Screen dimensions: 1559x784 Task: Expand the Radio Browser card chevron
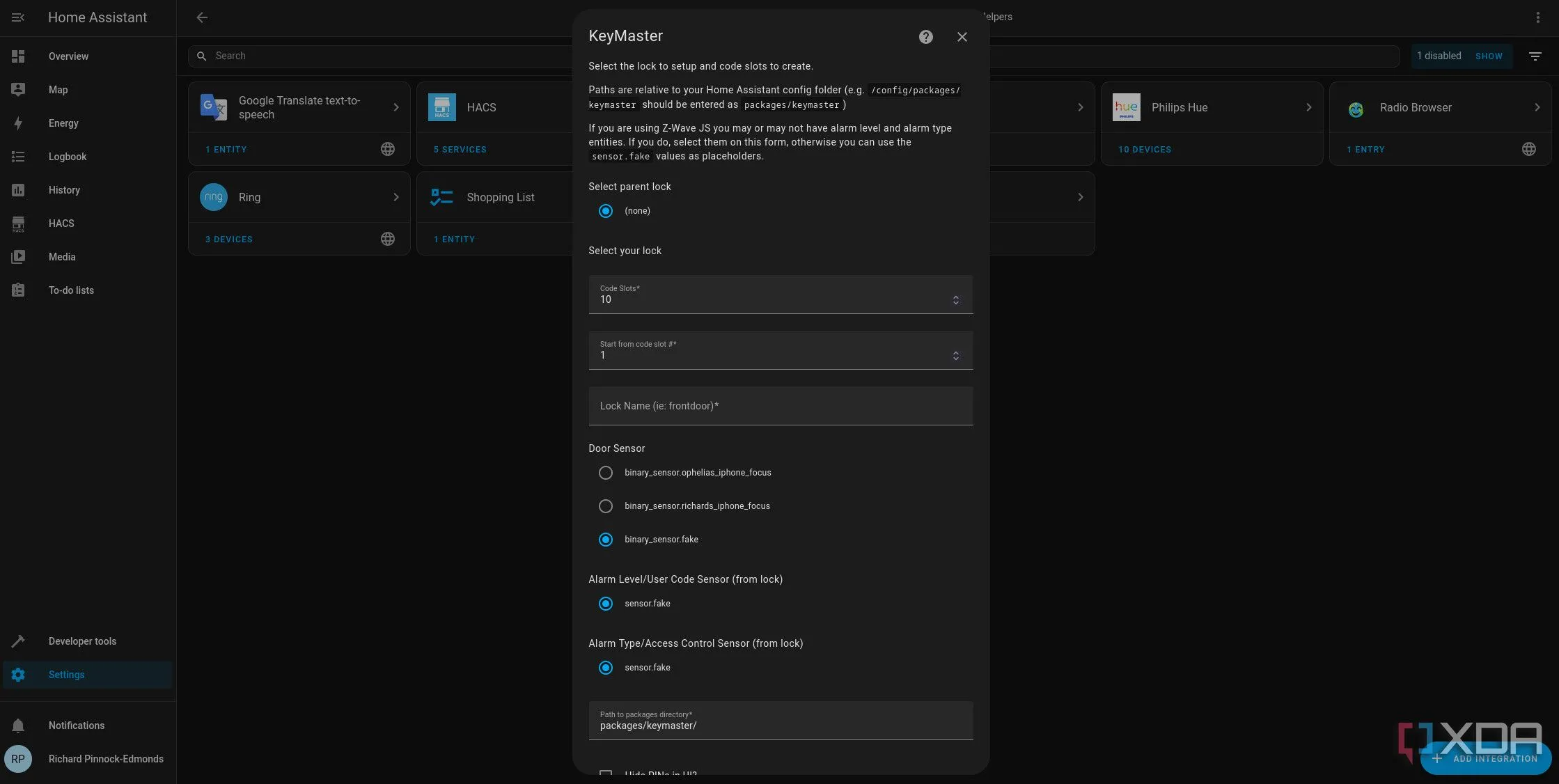click(x=1537, y=107)
